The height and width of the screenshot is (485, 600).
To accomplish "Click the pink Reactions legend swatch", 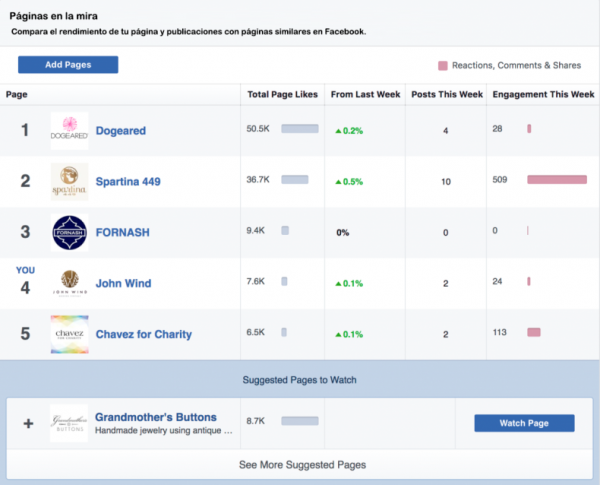I will point(442,66).
